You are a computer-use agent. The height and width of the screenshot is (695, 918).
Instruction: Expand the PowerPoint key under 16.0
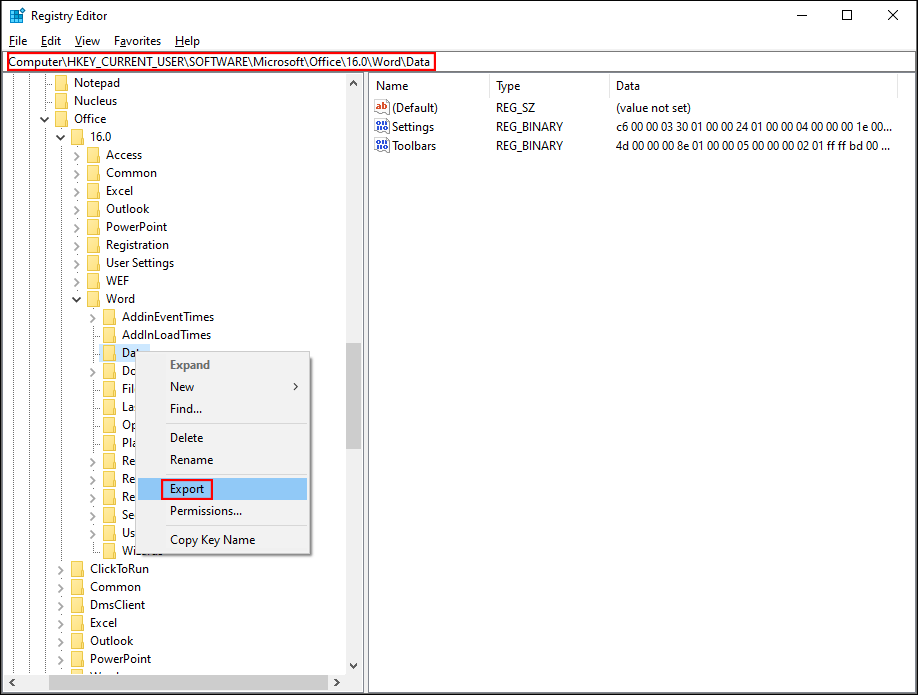77,228
